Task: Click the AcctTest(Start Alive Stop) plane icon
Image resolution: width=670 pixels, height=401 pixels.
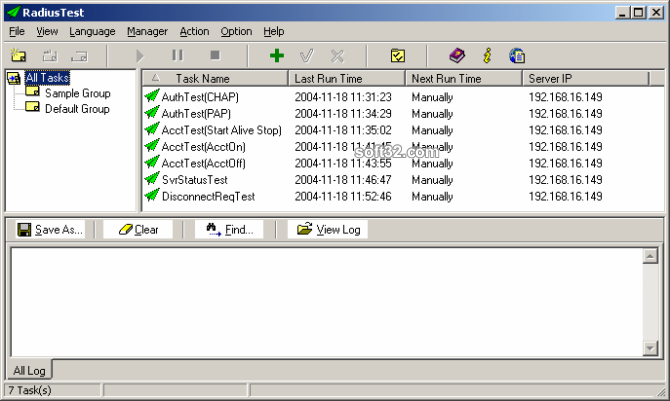Action: [x=152, y=129]
